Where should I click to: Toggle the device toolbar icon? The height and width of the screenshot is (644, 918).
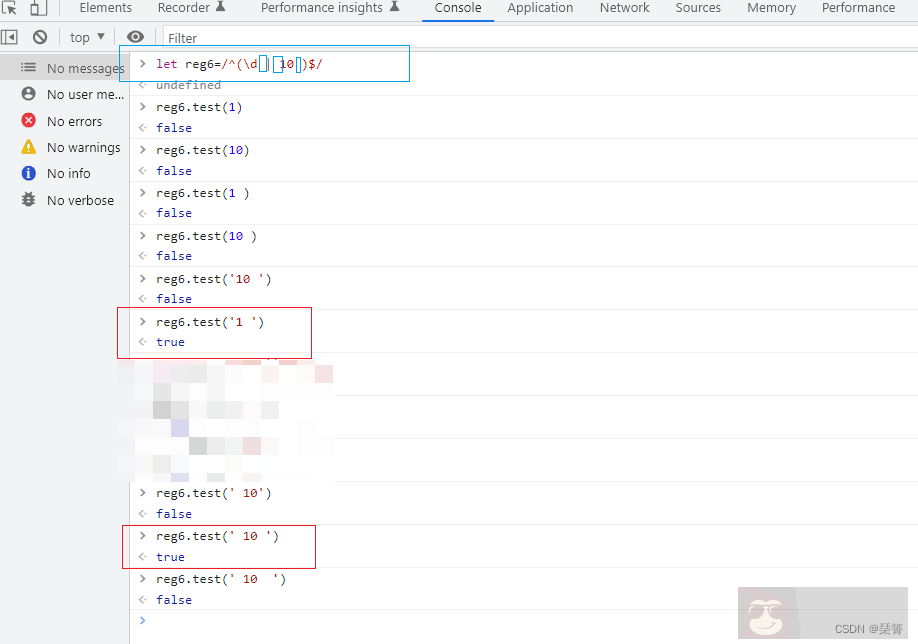(38, 8)
